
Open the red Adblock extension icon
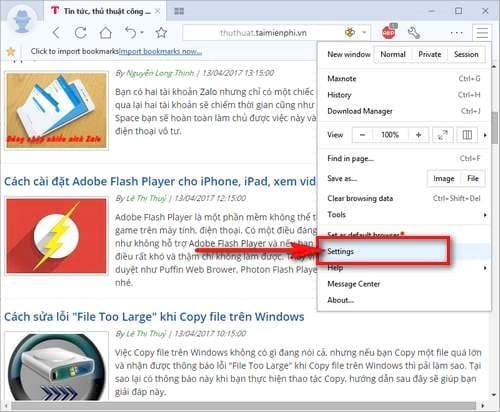tap(389, 32)
